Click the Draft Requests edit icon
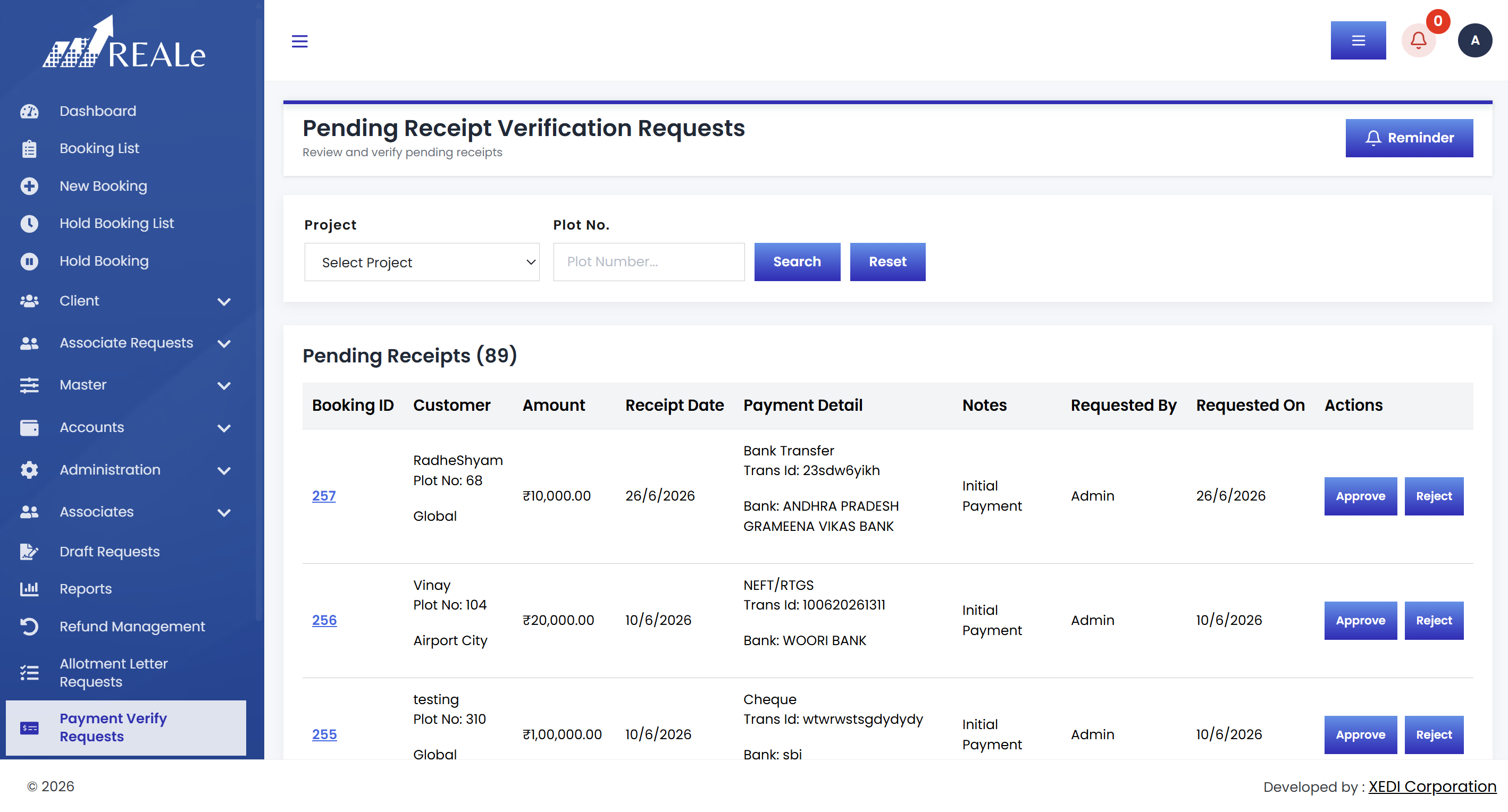Image resolution: width=1508 pixels, height=812 pixels. click(29, 552)
